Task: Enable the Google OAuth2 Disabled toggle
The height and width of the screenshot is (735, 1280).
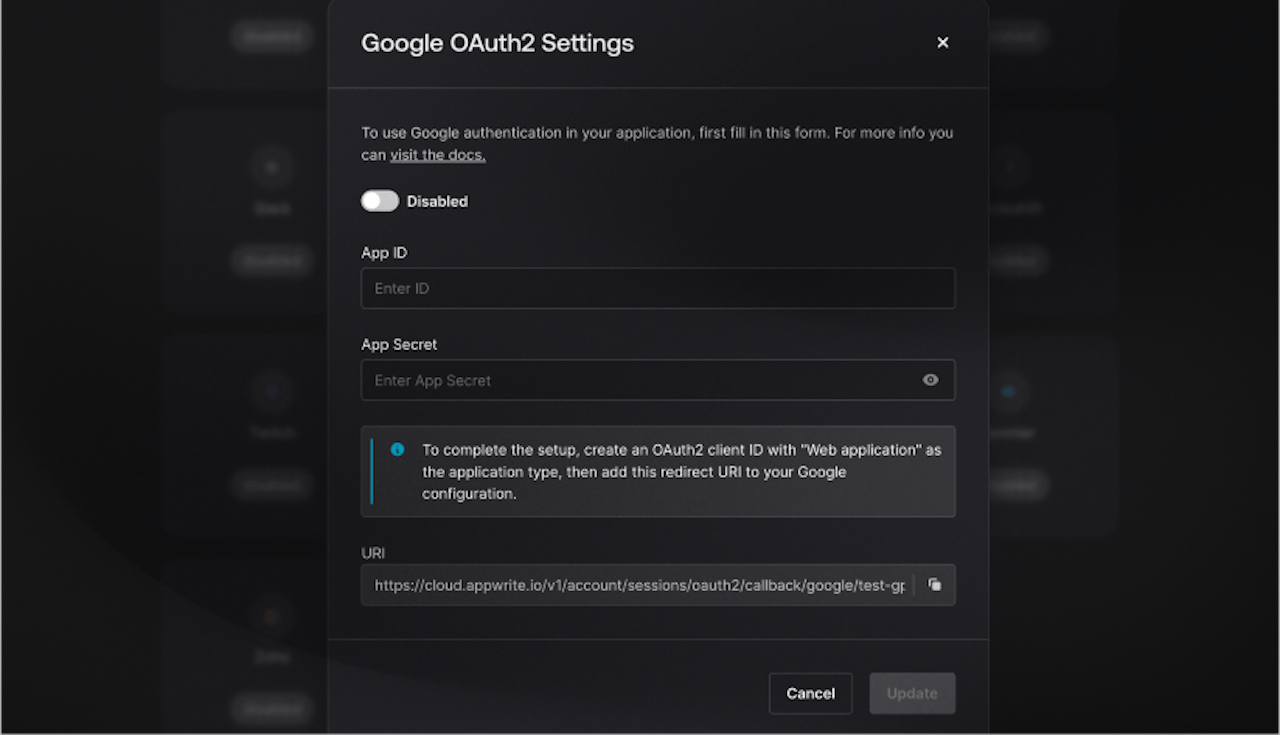Action: [380, 201]
